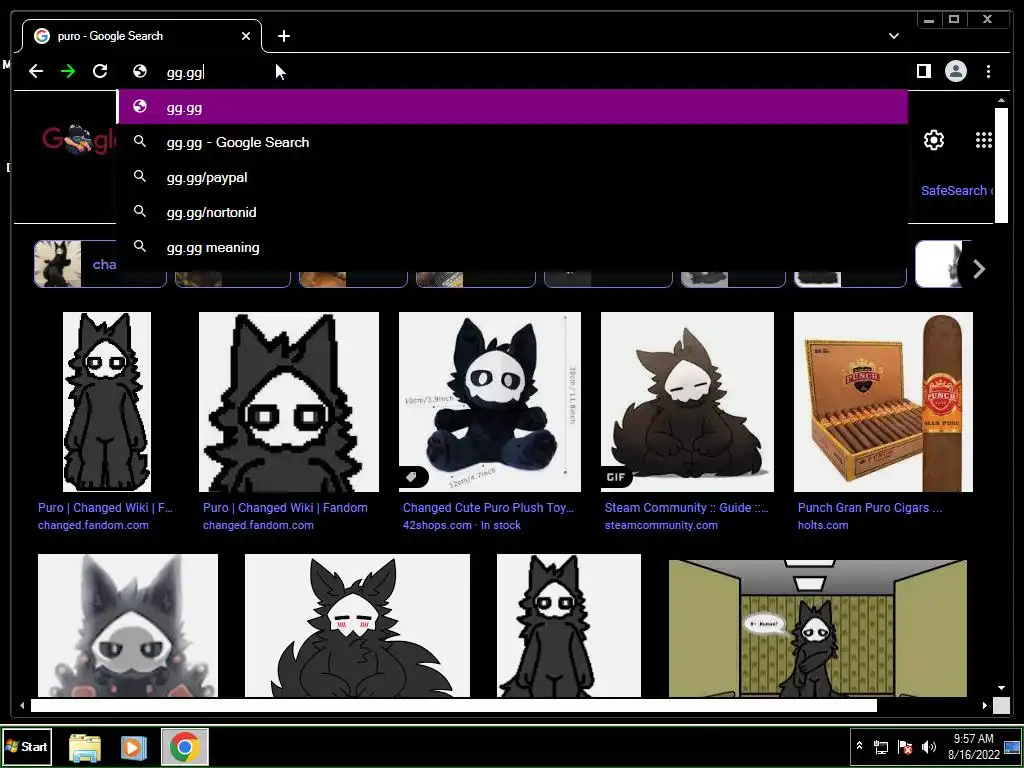
Task: Reload the page with the refresh icon
Action: [x=100, y=71]
